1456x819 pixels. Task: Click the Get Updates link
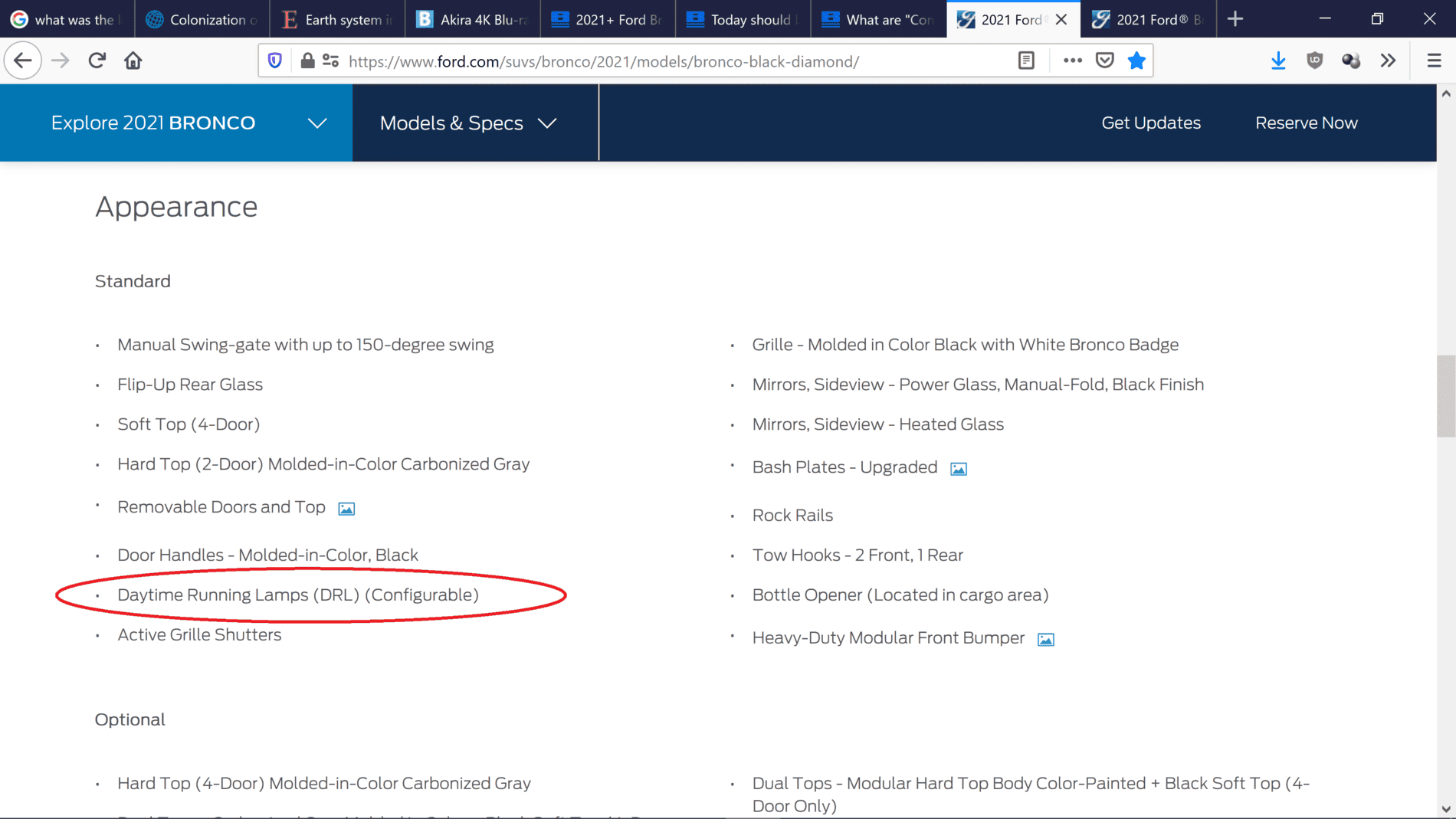1151,123
